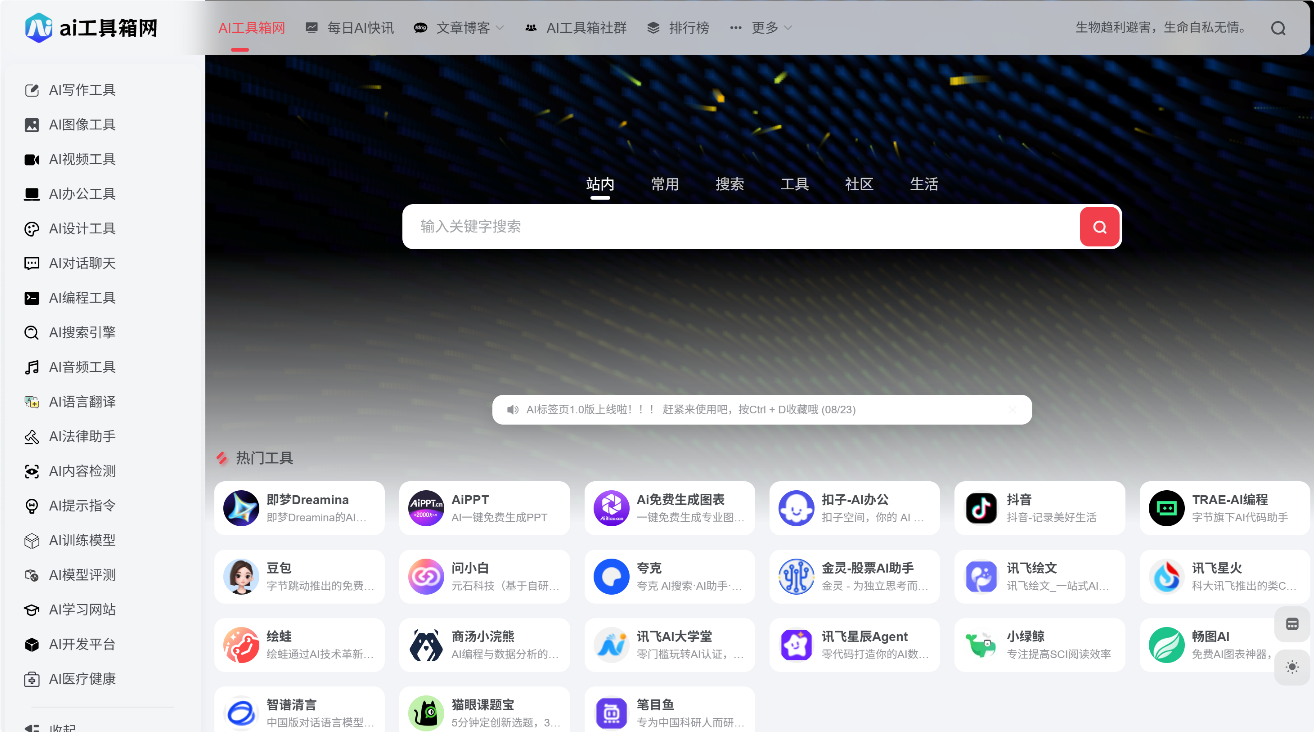Open AI对话聊天 chat bubble icon
Image resolution: width=1314 pixels, height=732 pixels.
31,263
